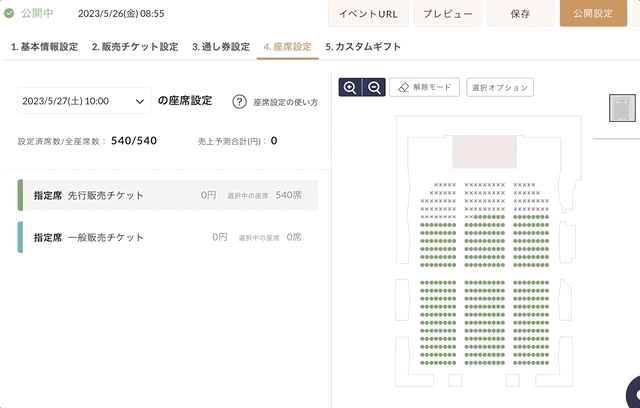The width and height of the screenshot is (640, 408).
Task: Click the プレビュー button
Action: pos(448,13)
